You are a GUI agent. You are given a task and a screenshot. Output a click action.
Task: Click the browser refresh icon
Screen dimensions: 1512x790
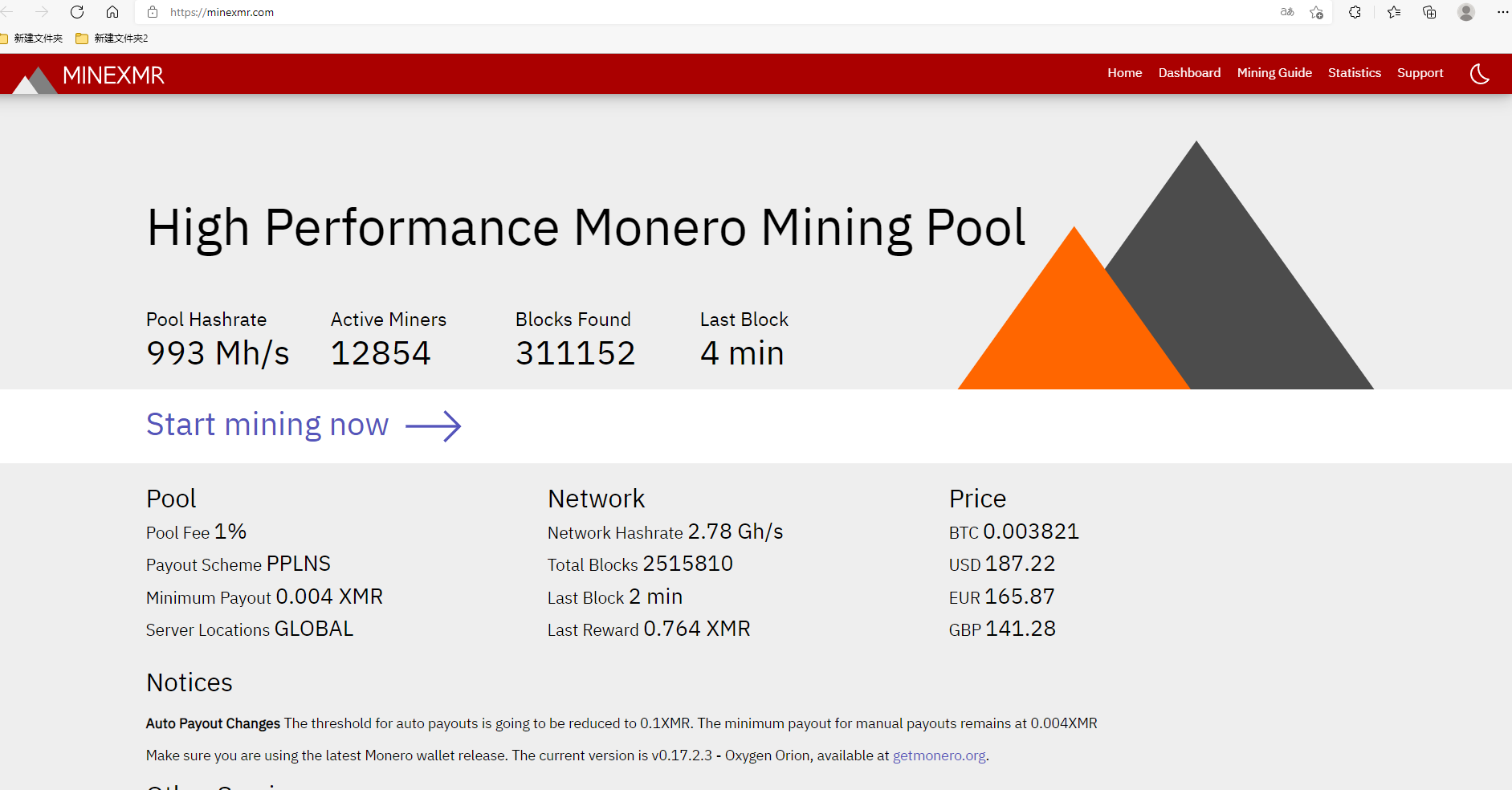(77, 12)
